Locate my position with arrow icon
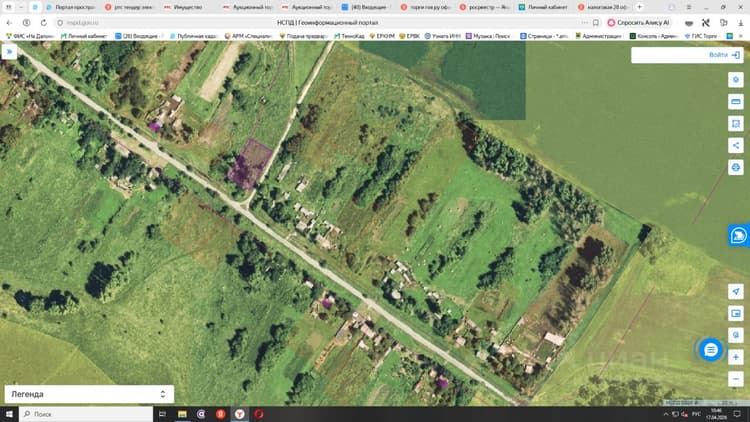Screen dimensions: 750x422 click(736, 291)
